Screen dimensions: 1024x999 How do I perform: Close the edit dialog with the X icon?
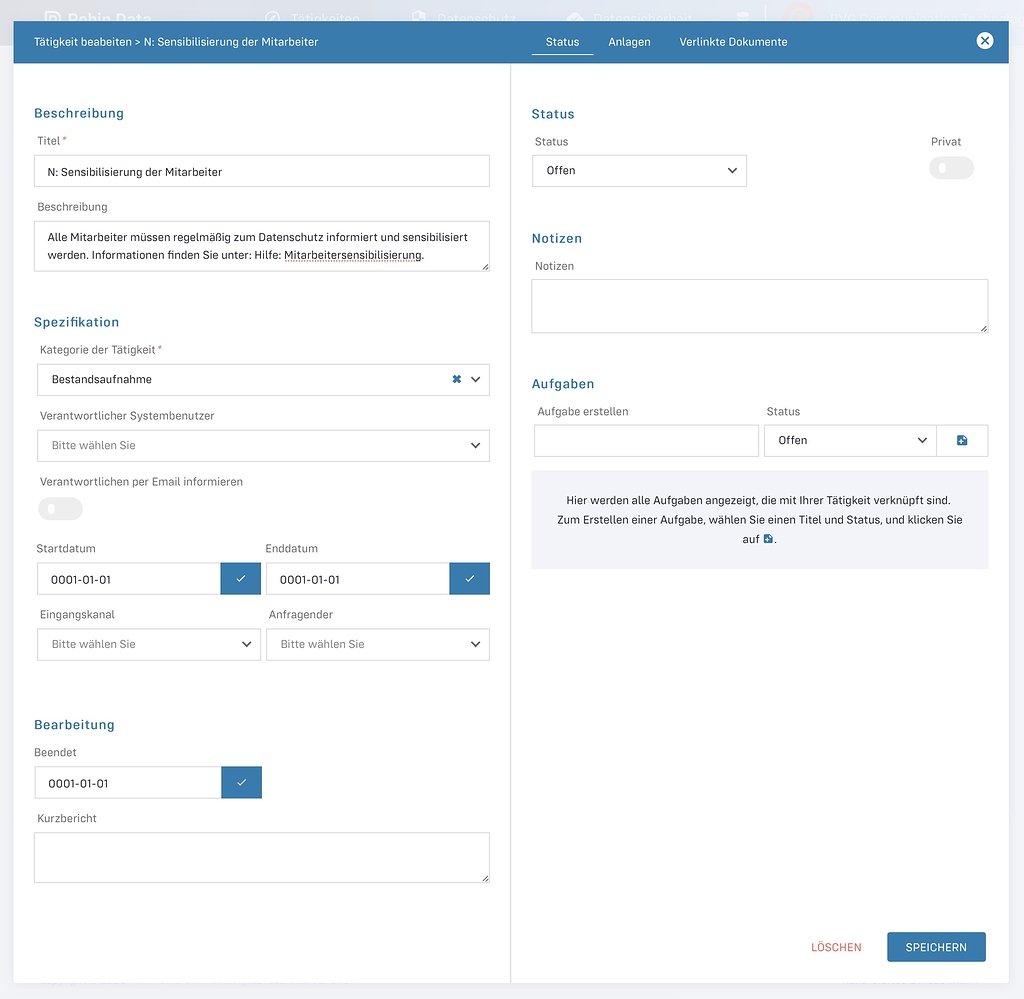coord(985,41)
